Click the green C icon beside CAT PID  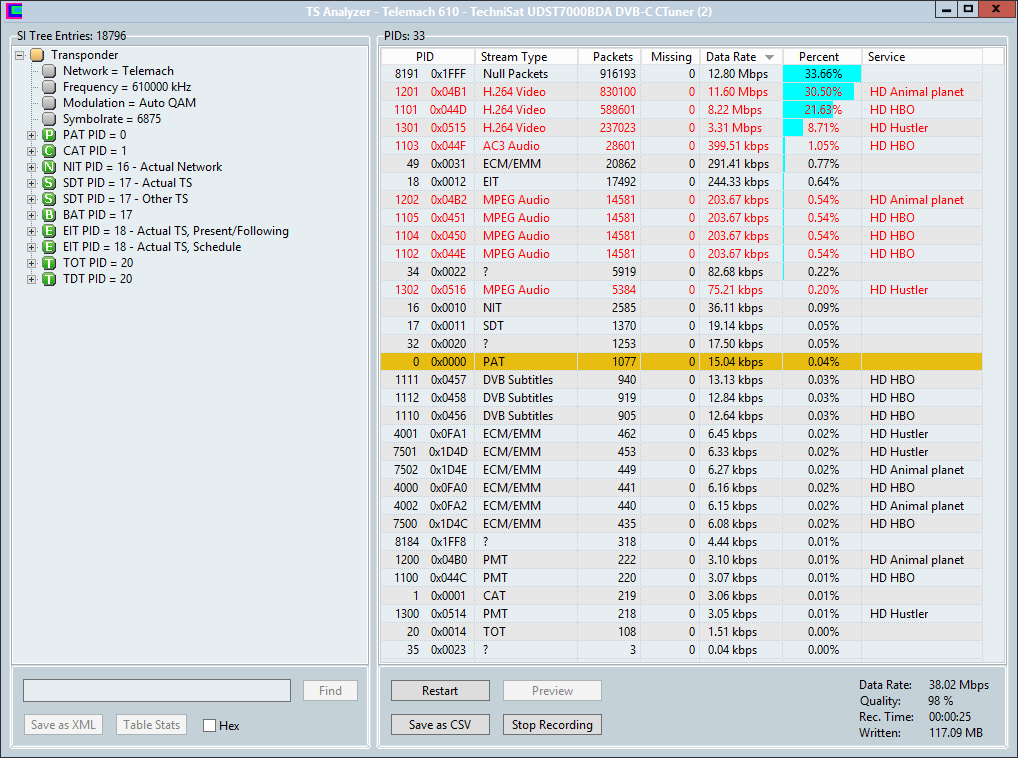point(49,151)
